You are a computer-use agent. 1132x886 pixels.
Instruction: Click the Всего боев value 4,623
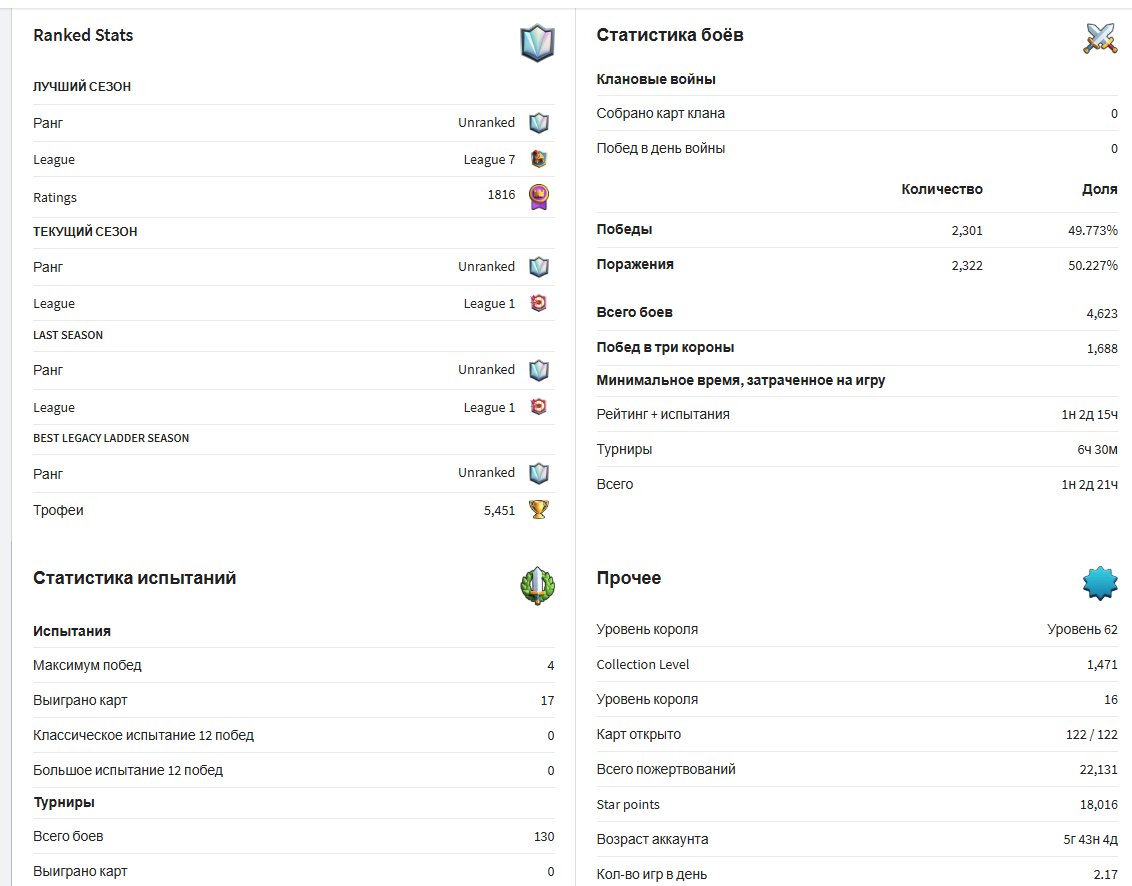coord(1102,313)
